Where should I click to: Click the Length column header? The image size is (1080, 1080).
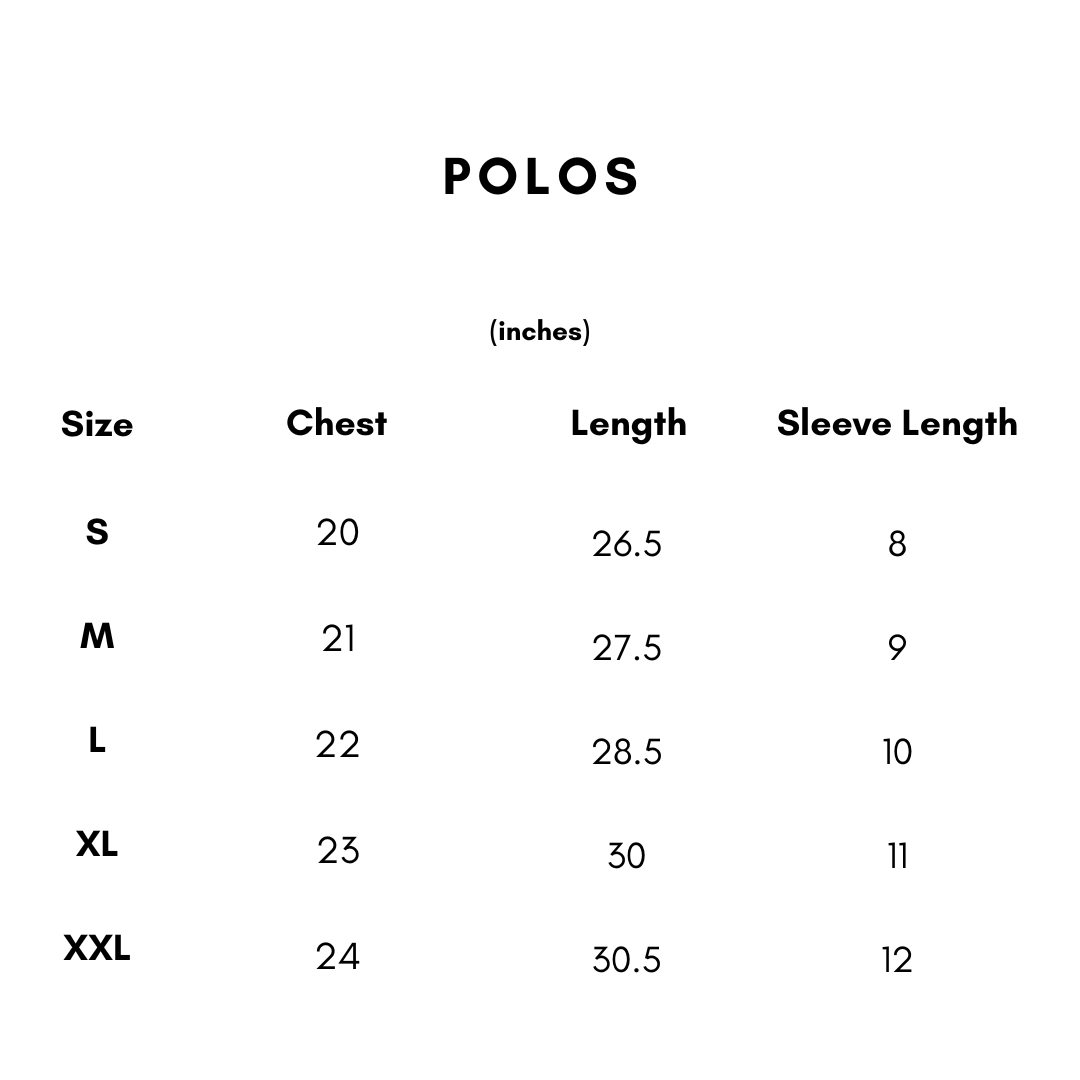point(628,424)
